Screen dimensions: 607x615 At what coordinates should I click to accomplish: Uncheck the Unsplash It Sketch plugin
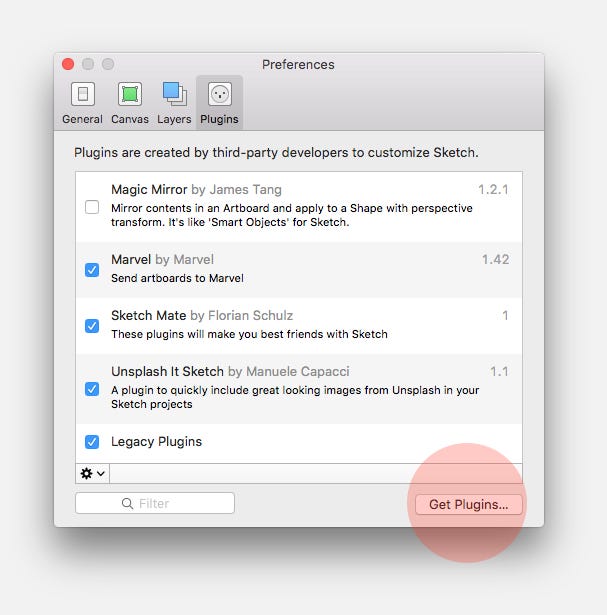[x=92, y=389]
